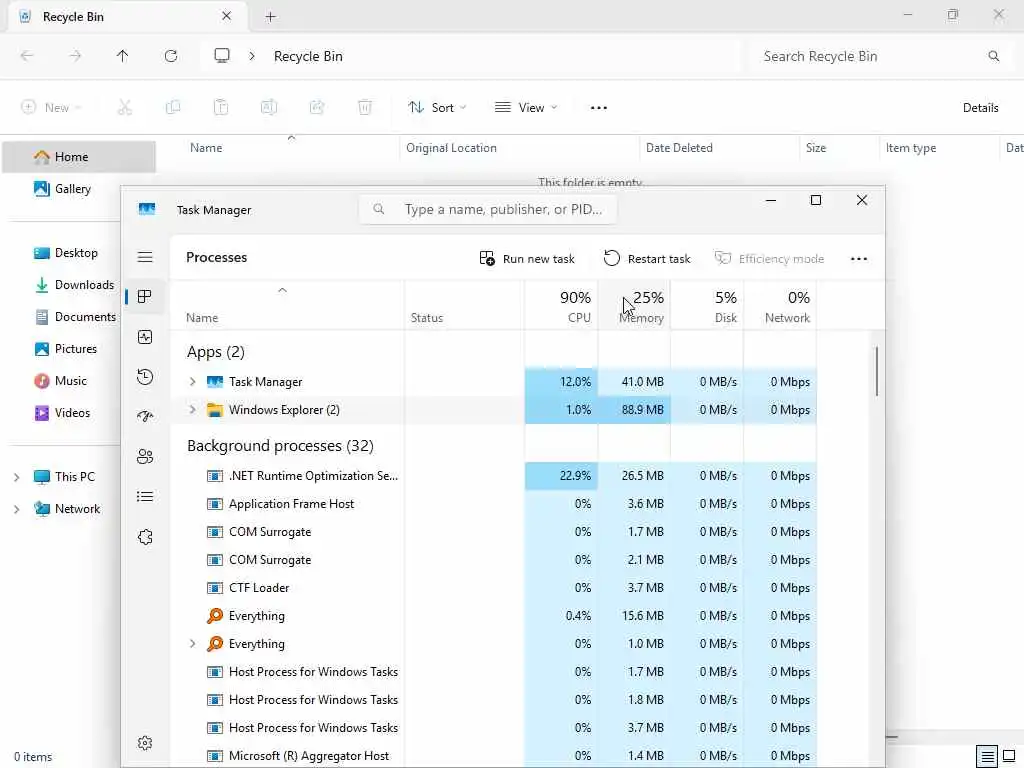The width and height of the screenshot is (1024, 768).
Task: Switch Explorer to details list view icon
Action: point(987,756)
